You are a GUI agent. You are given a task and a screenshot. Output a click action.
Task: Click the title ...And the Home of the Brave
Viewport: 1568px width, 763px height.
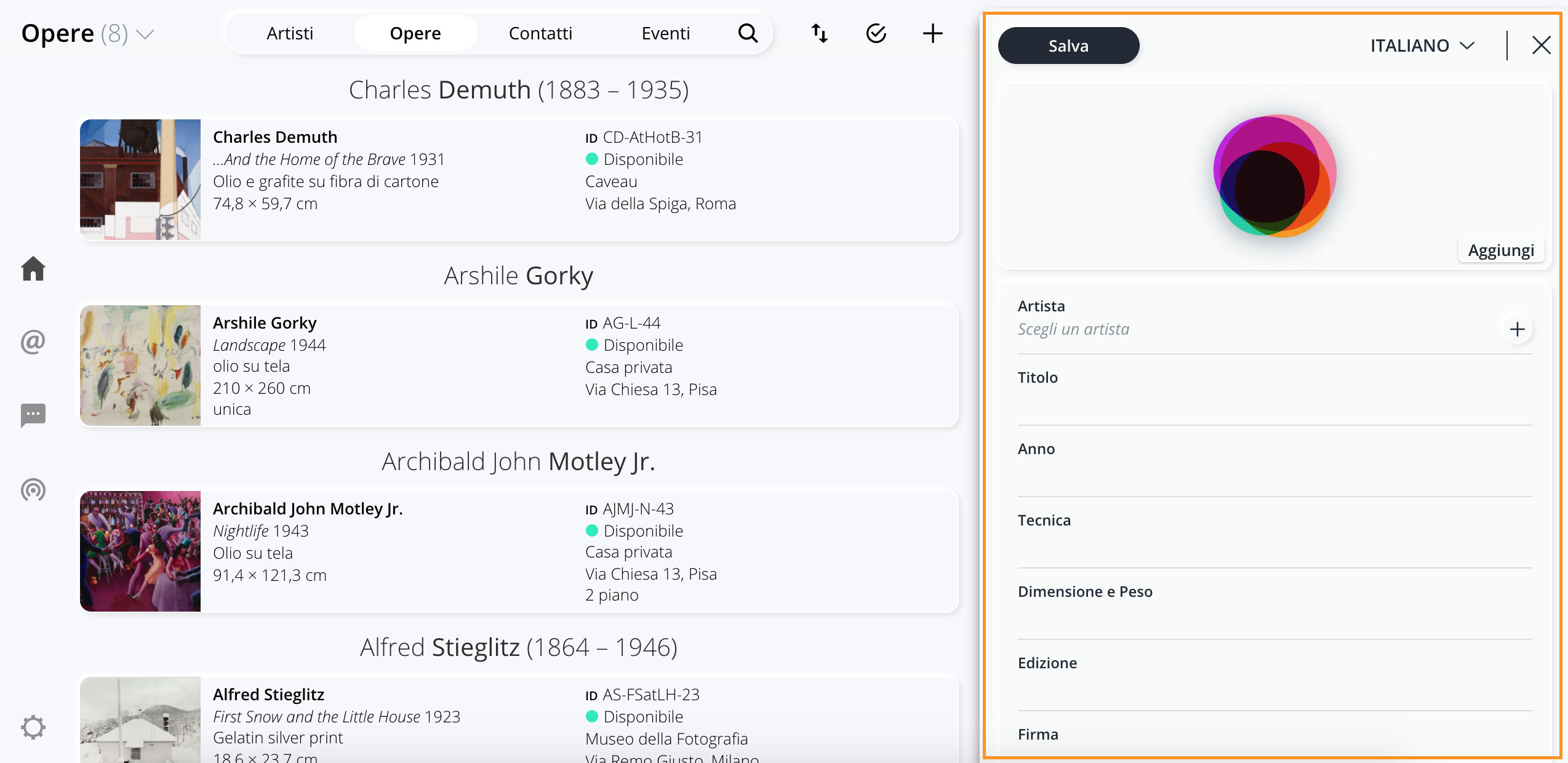[309, 159]
